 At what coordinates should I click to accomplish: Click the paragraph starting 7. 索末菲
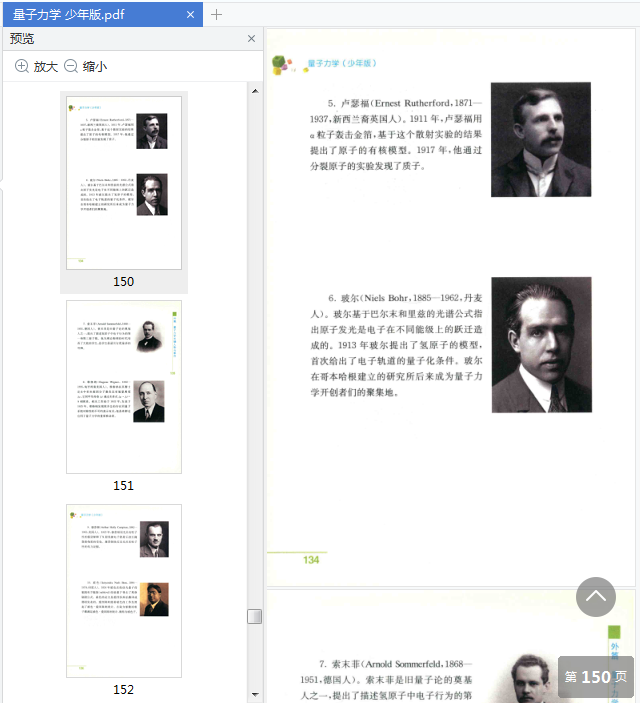click(x=386, y=680)
